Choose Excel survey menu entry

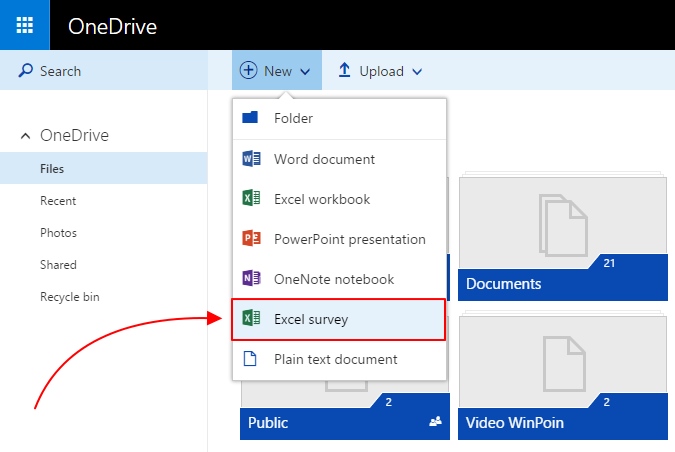pyautogui.click(x=338, y=319)
